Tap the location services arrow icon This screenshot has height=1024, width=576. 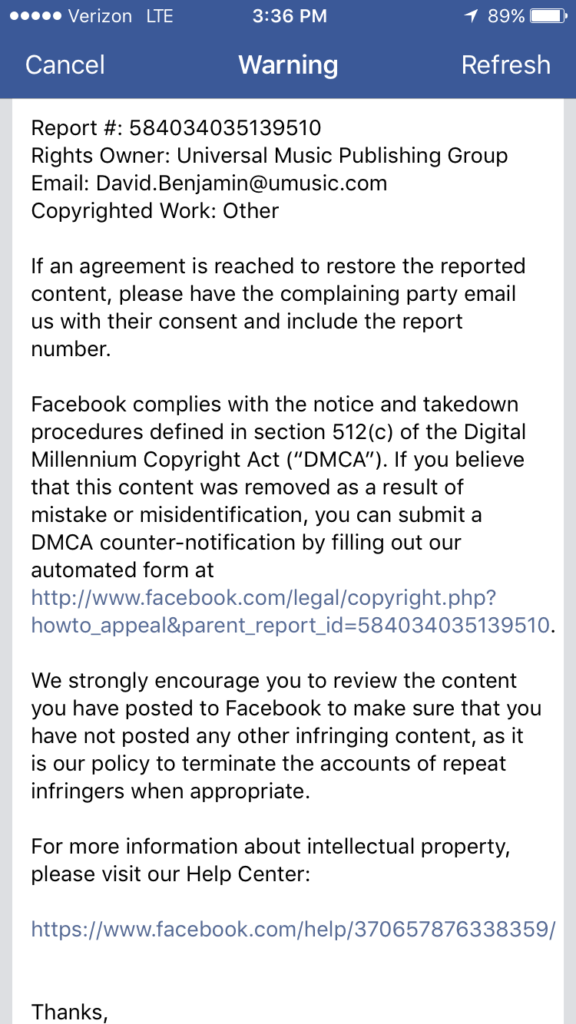point(470,16)
